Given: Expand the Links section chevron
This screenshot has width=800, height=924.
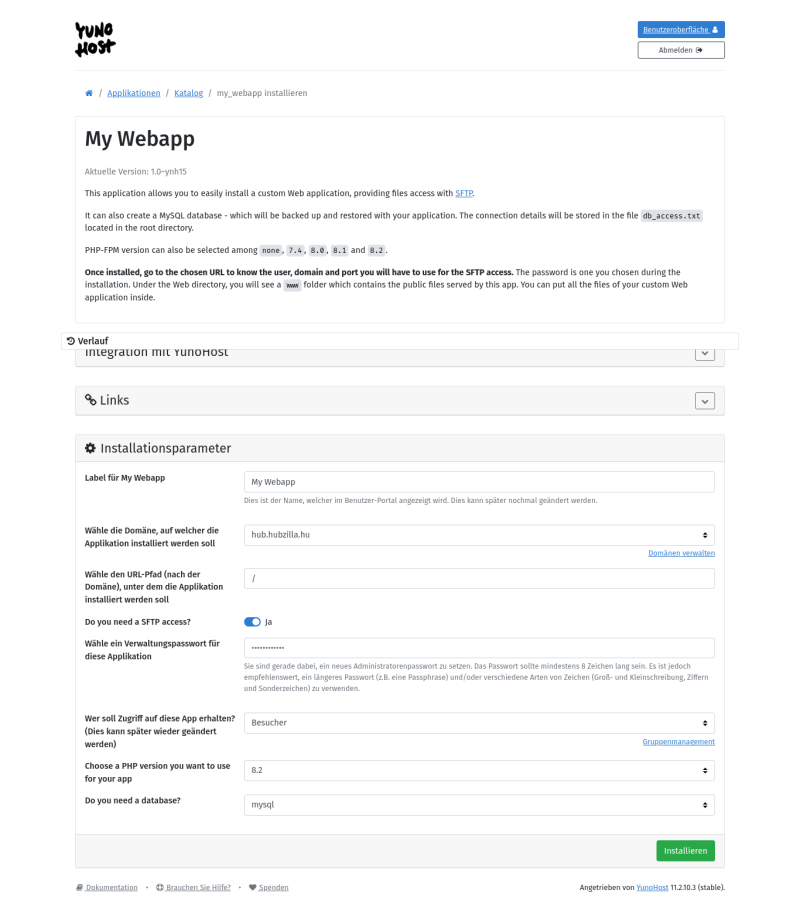Looking at the screenshot, I should 705,401.
